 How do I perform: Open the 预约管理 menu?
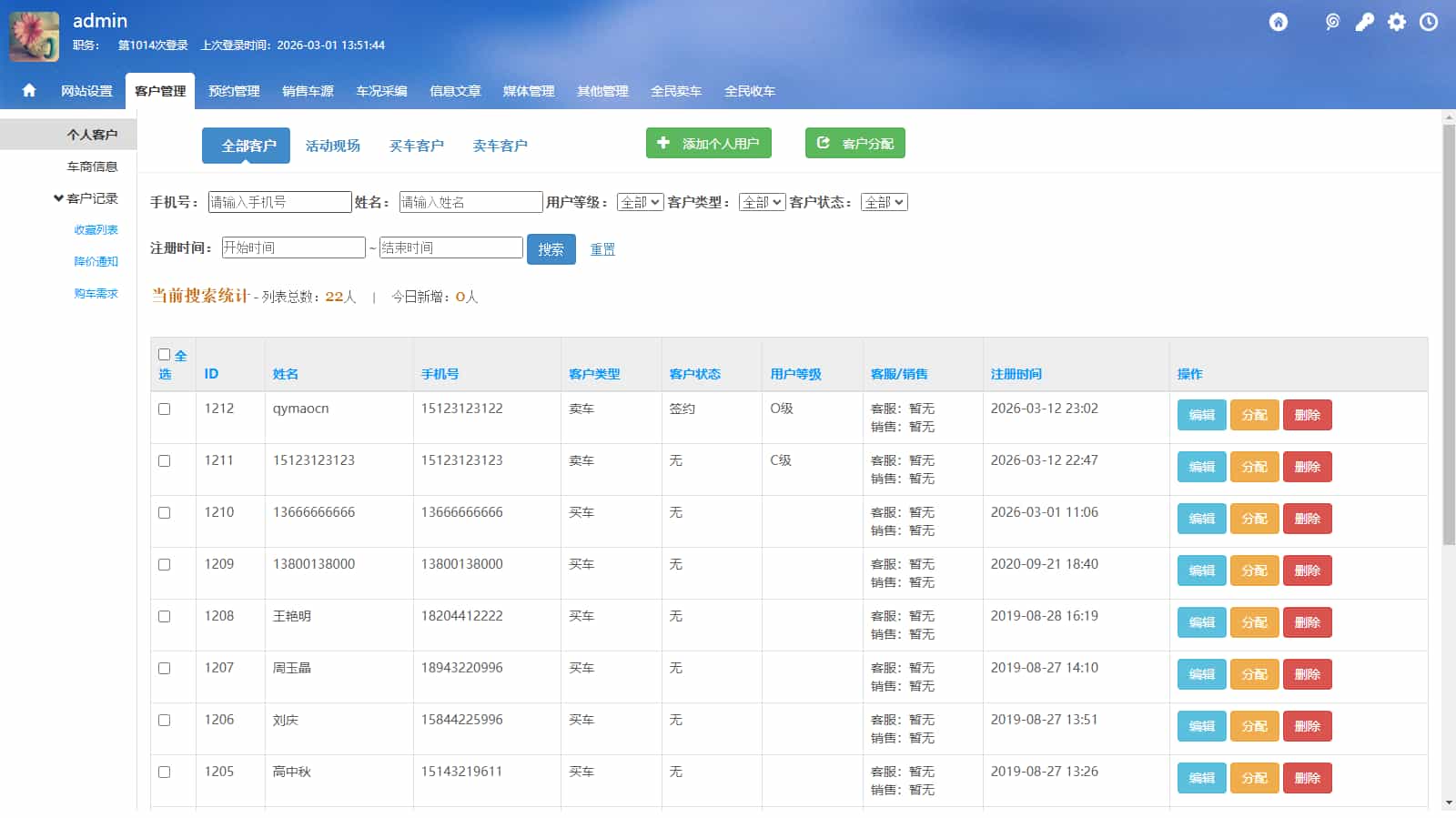234,91
